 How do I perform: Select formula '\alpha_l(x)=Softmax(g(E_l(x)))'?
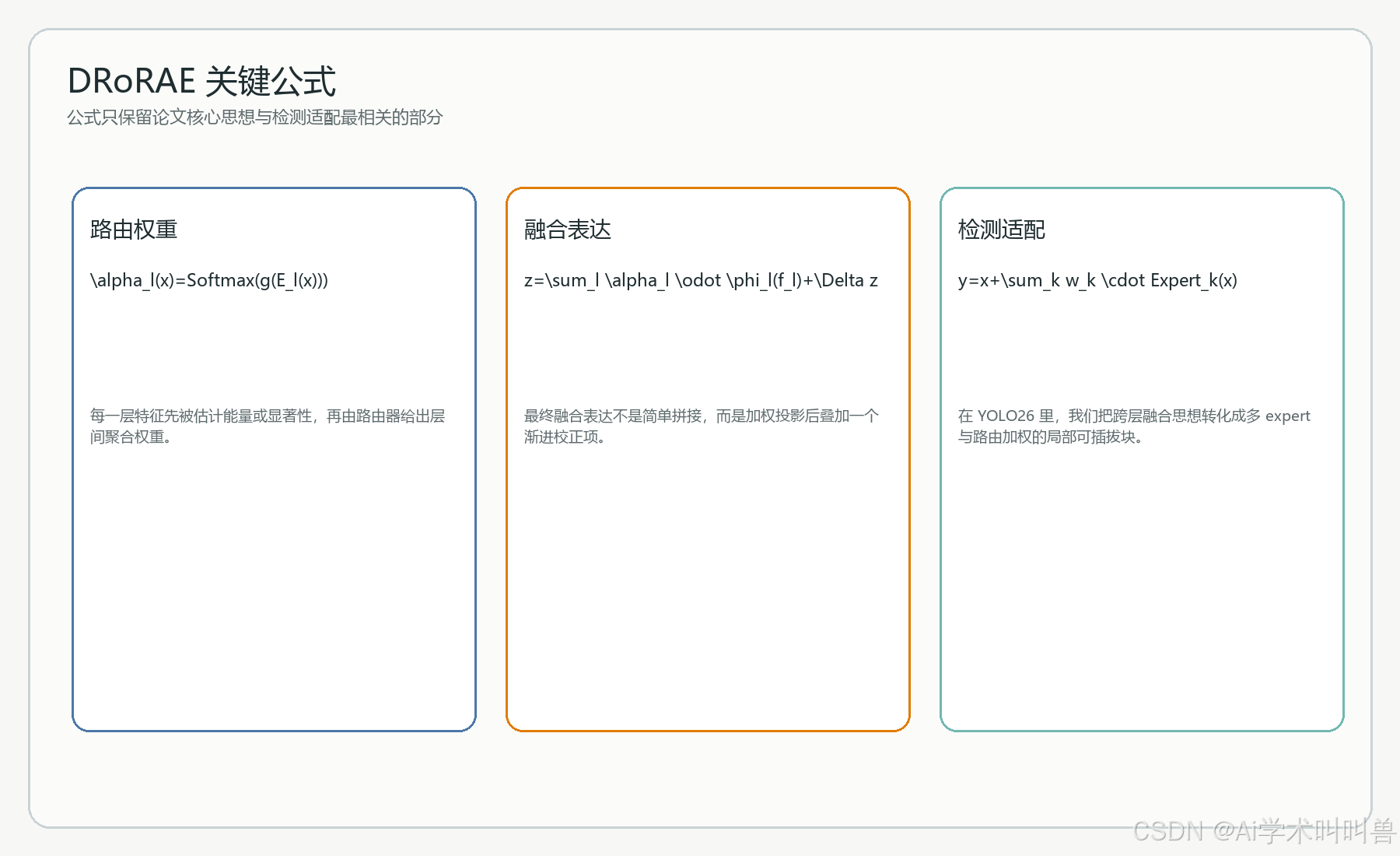[209, 281]
